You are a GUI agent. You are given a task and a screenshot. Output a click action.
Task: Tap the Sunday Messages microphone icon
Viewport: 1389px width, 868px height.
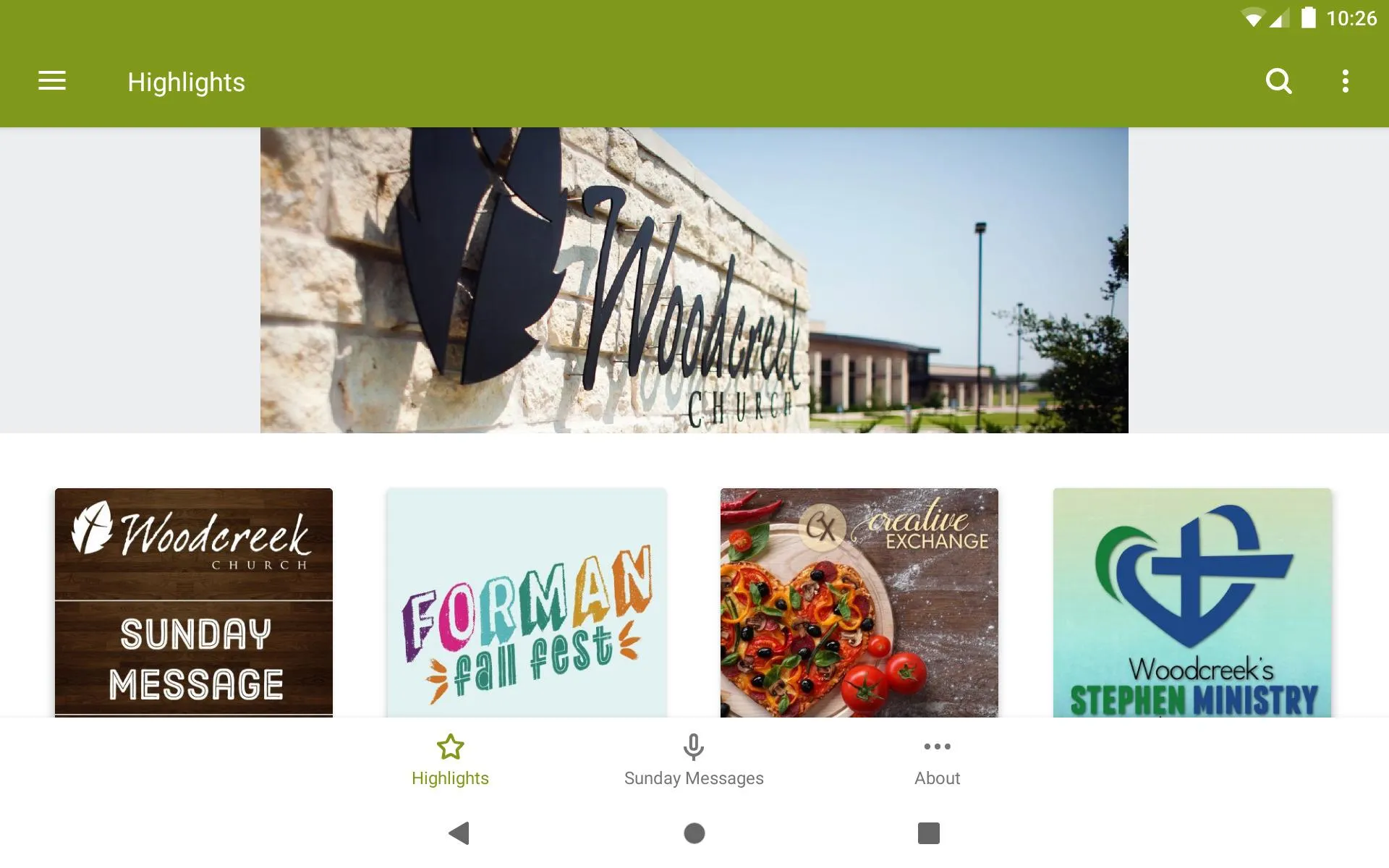tap(694, 746)
